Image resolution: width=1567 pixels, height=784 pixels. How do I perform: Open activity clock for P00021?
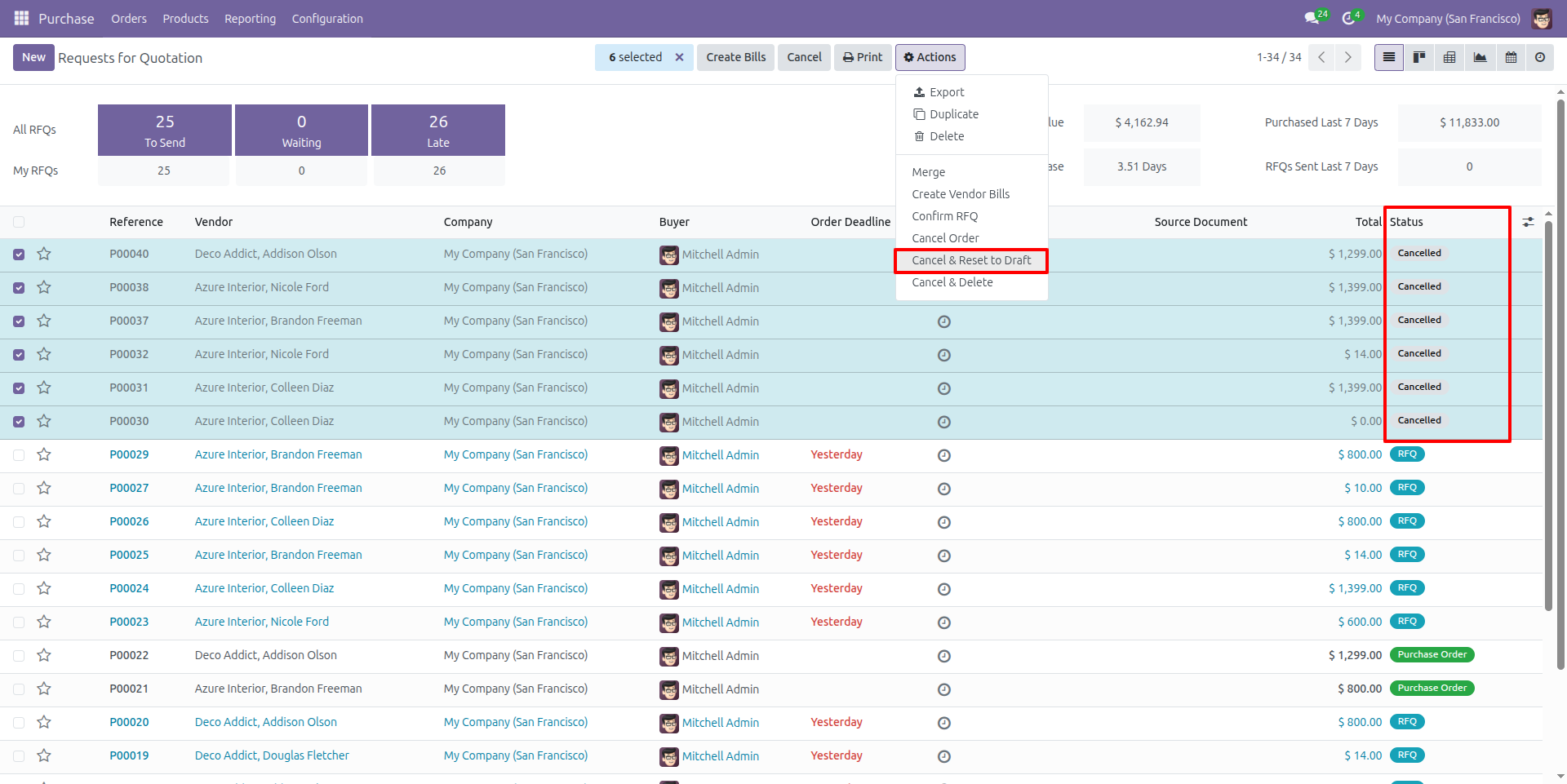coord(944,689)
